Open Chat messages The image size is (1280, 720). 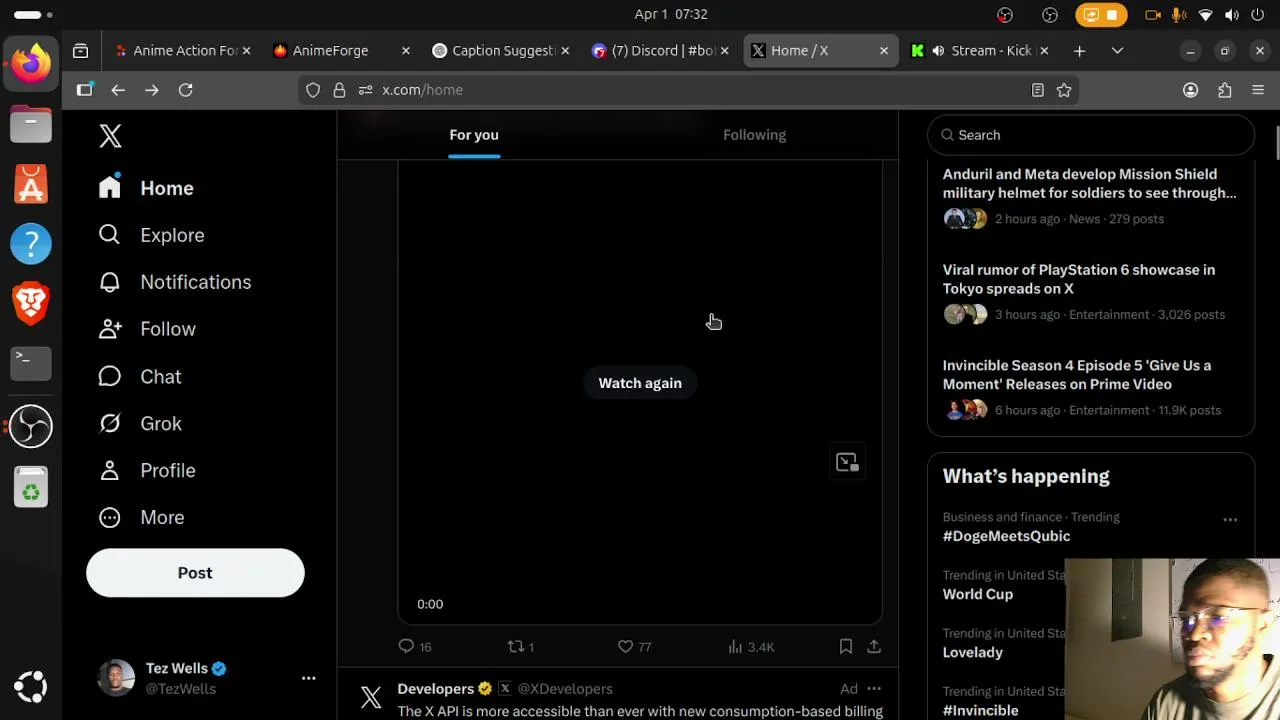tap(140, 377)
